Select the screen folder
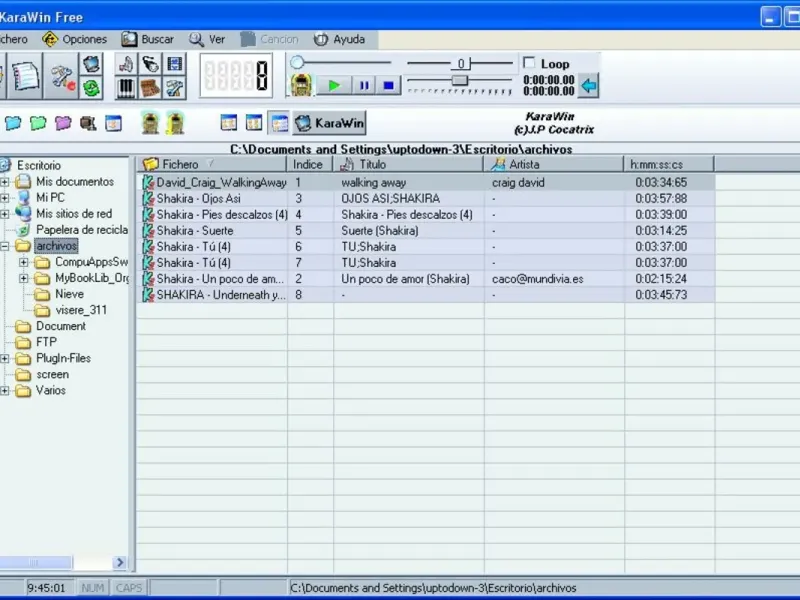800x600 pixels. point(52,374)
